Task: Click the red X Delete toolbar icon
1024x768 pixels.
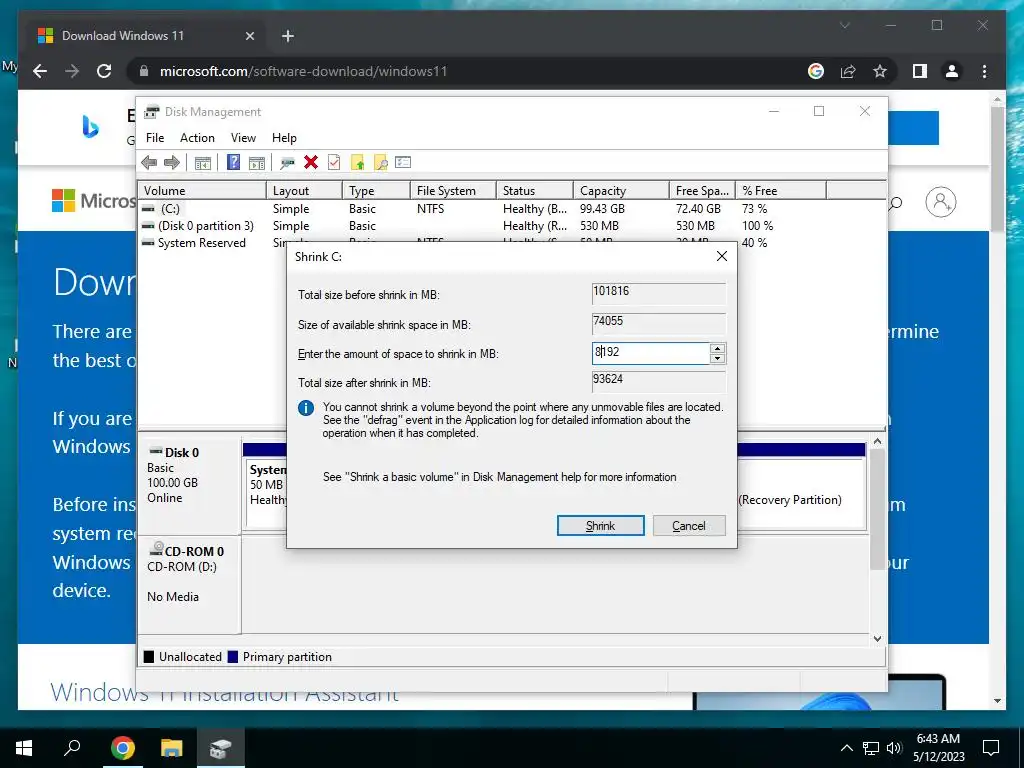Action: pos(311,163)
